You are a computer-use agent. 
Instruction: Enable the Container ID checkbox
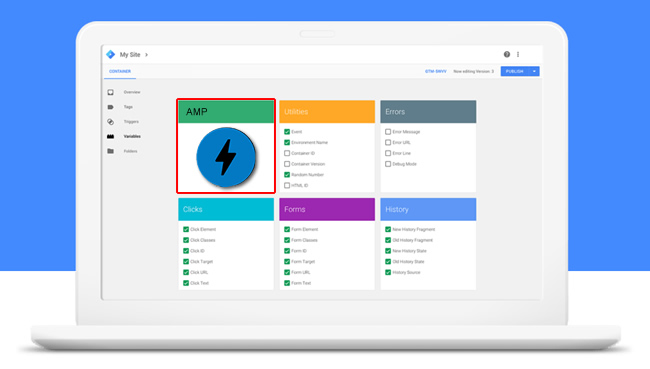coord(287,153)
